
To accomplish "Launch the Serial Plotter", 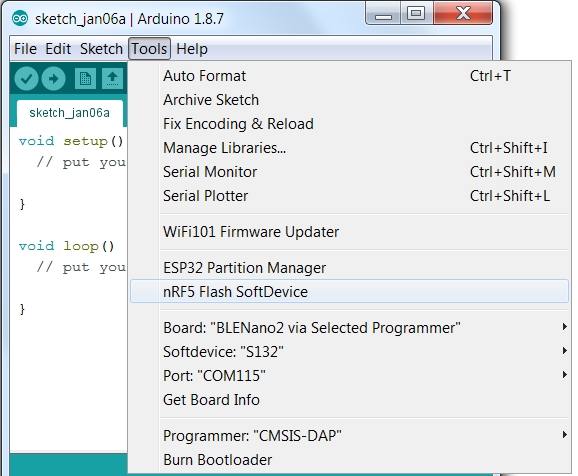I will tap(349, 196).
